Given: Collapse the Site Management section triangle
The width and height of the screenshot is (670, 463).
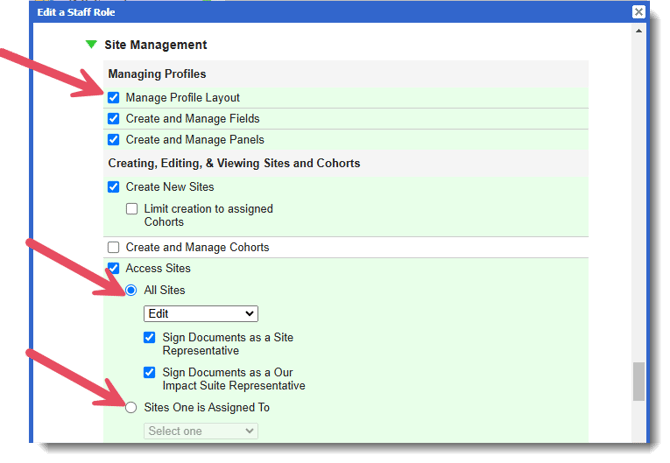Looking at the screenshot, I should coord(91,45).
